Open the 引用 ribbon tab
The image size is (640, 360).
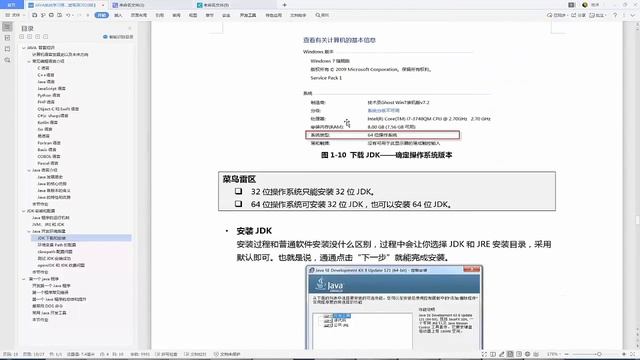[160, 15]
